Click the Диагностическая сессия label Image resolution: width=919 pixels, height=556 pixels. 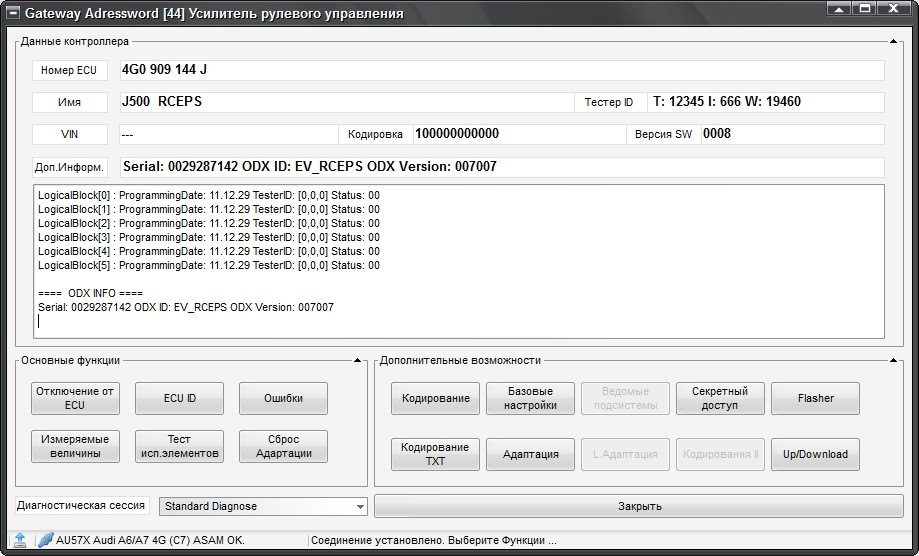click(x=81, y=506)
